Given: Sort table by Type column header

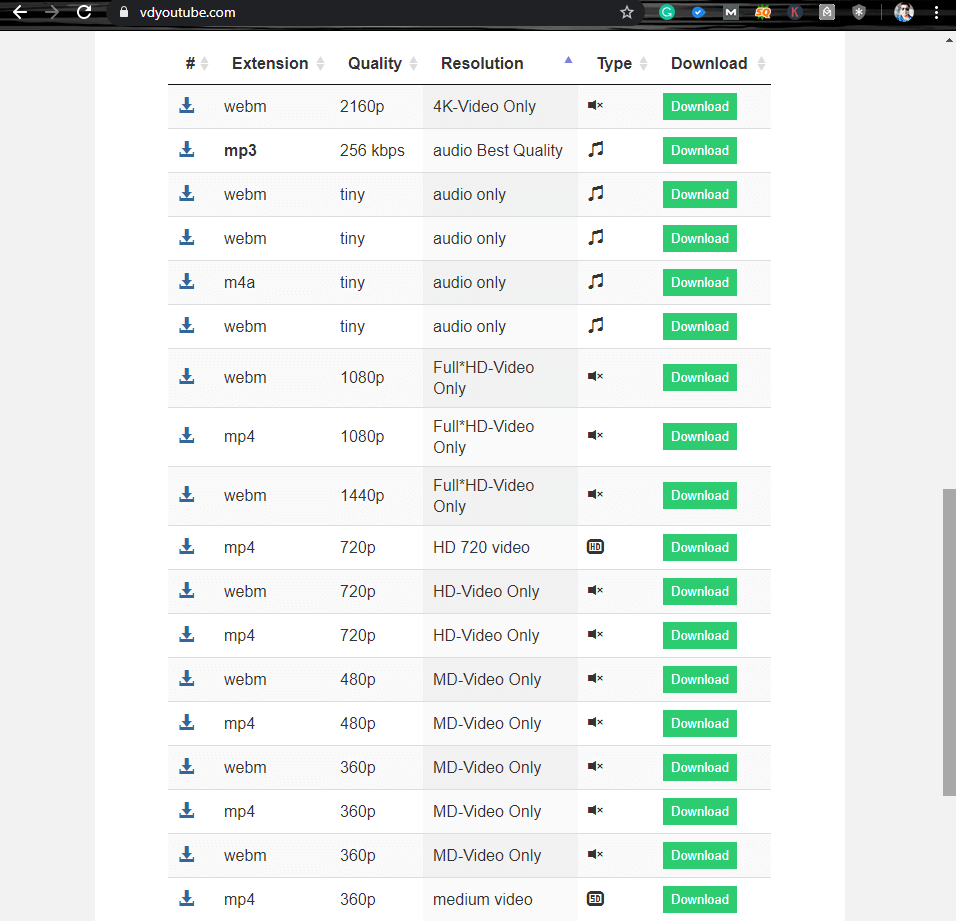Looking at the screenshot, I should click(x=614, y=63).
